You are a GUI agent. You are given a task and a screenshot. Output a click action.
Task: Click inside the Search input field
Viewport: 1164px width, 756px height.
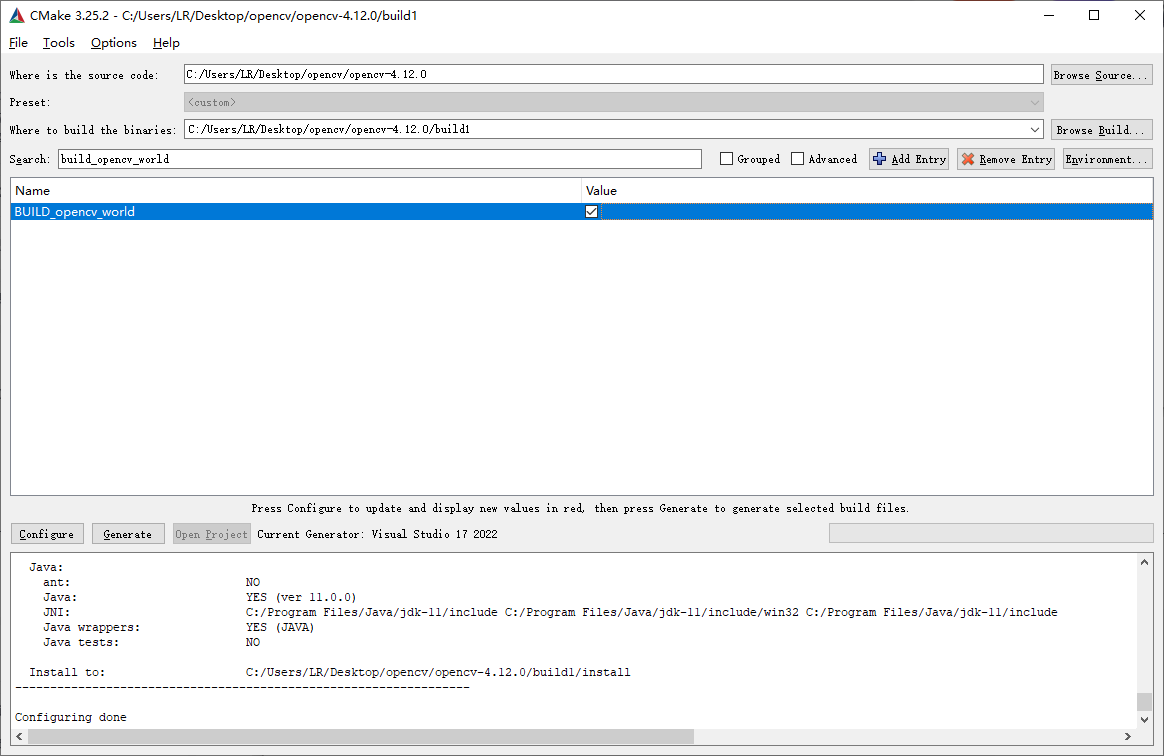pyautogui.click(x=380, y=158)
